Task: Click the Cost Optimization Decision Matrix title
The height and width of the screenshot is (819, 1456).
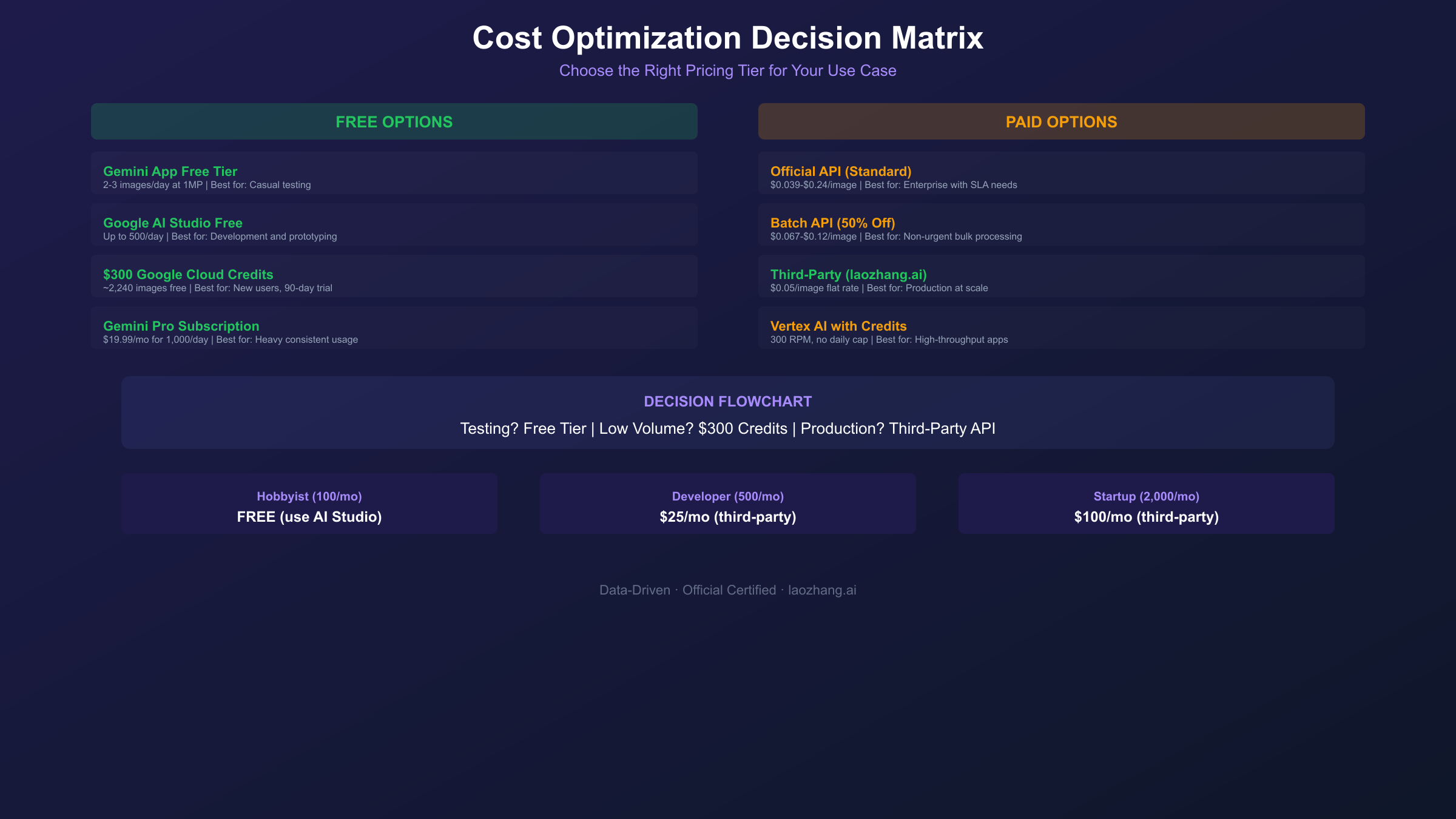Action: pos(727,38)
